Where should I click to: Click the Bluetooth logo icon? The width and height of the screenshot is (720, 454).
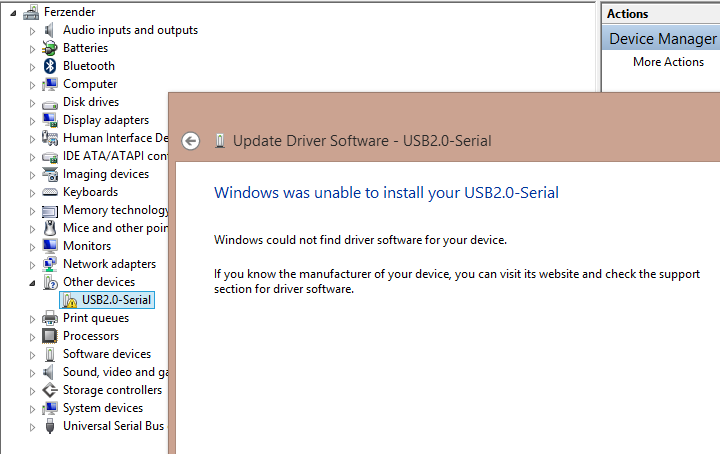tap(50, 66)
